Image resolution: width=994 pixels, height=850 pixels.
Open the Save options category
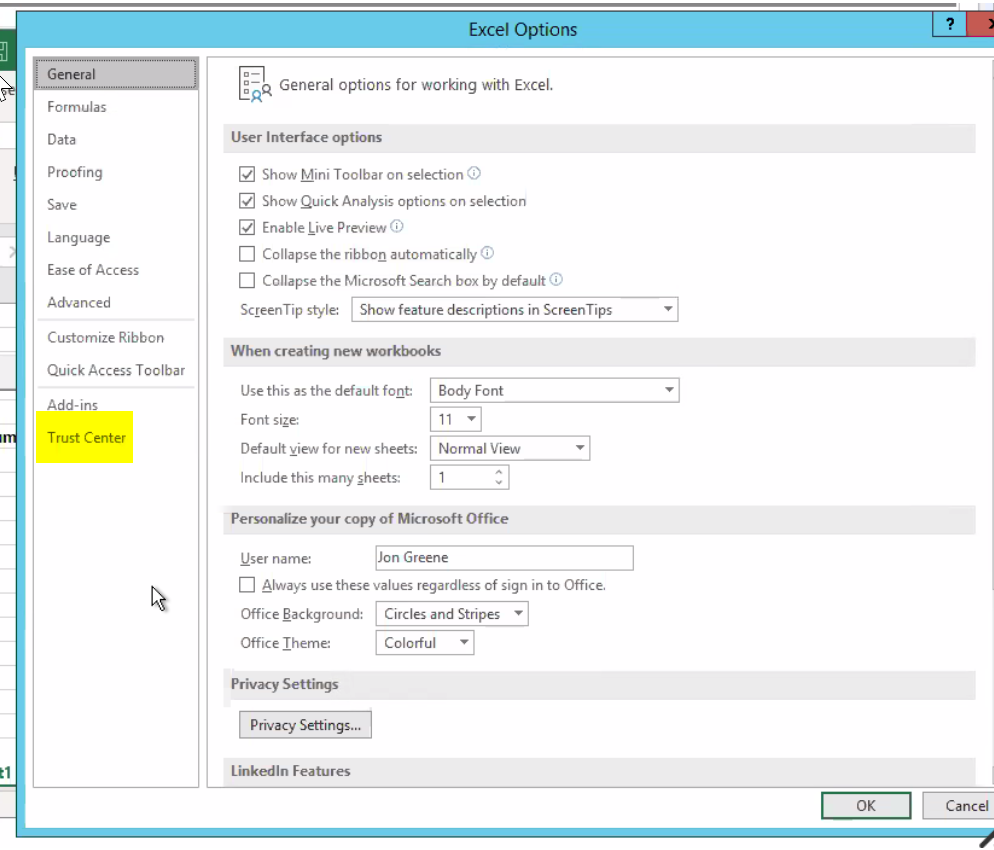point(116,205)
